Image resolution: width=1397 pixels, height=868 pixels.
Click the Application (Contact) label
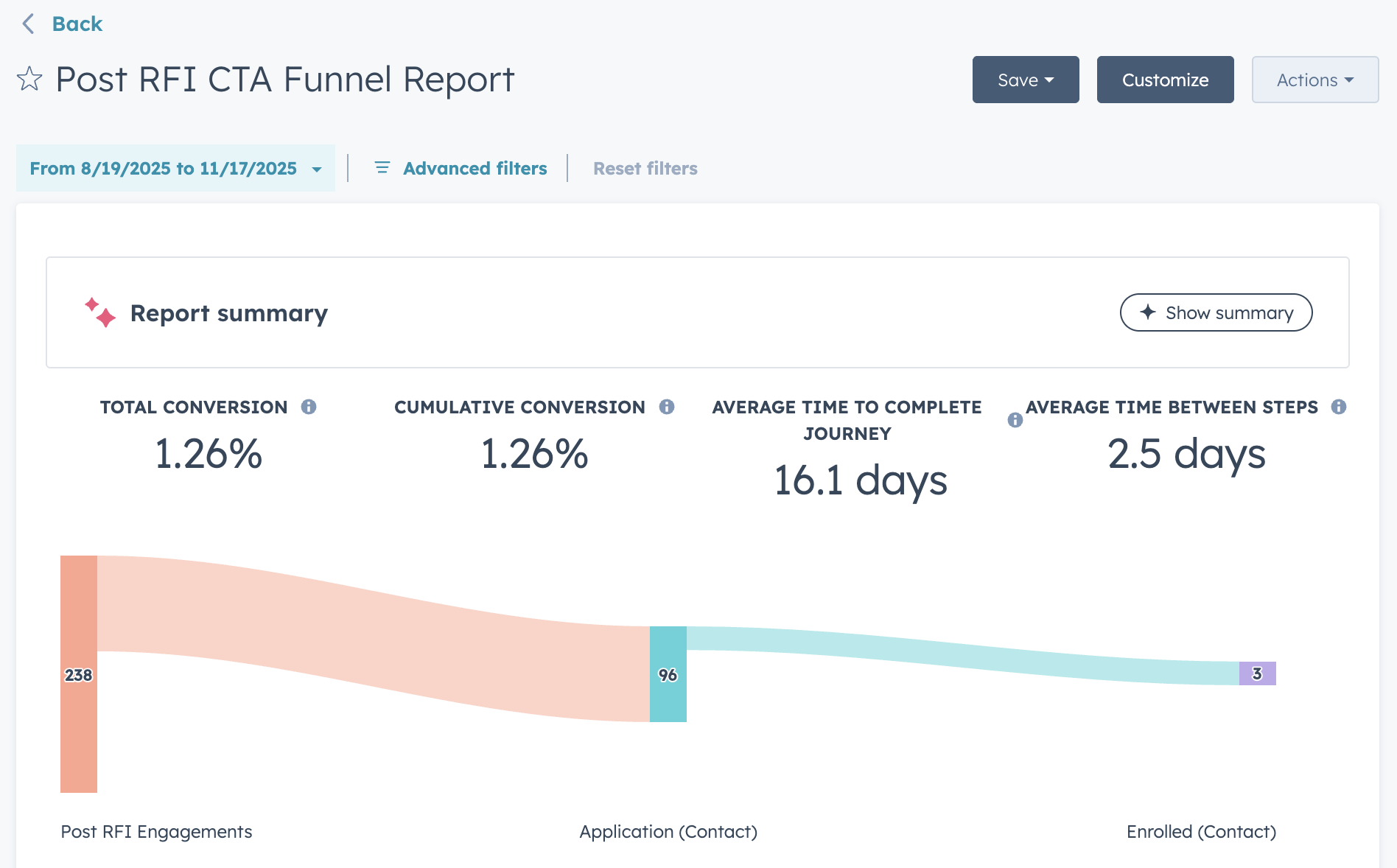pyautogui.click(x=668, y=832)
